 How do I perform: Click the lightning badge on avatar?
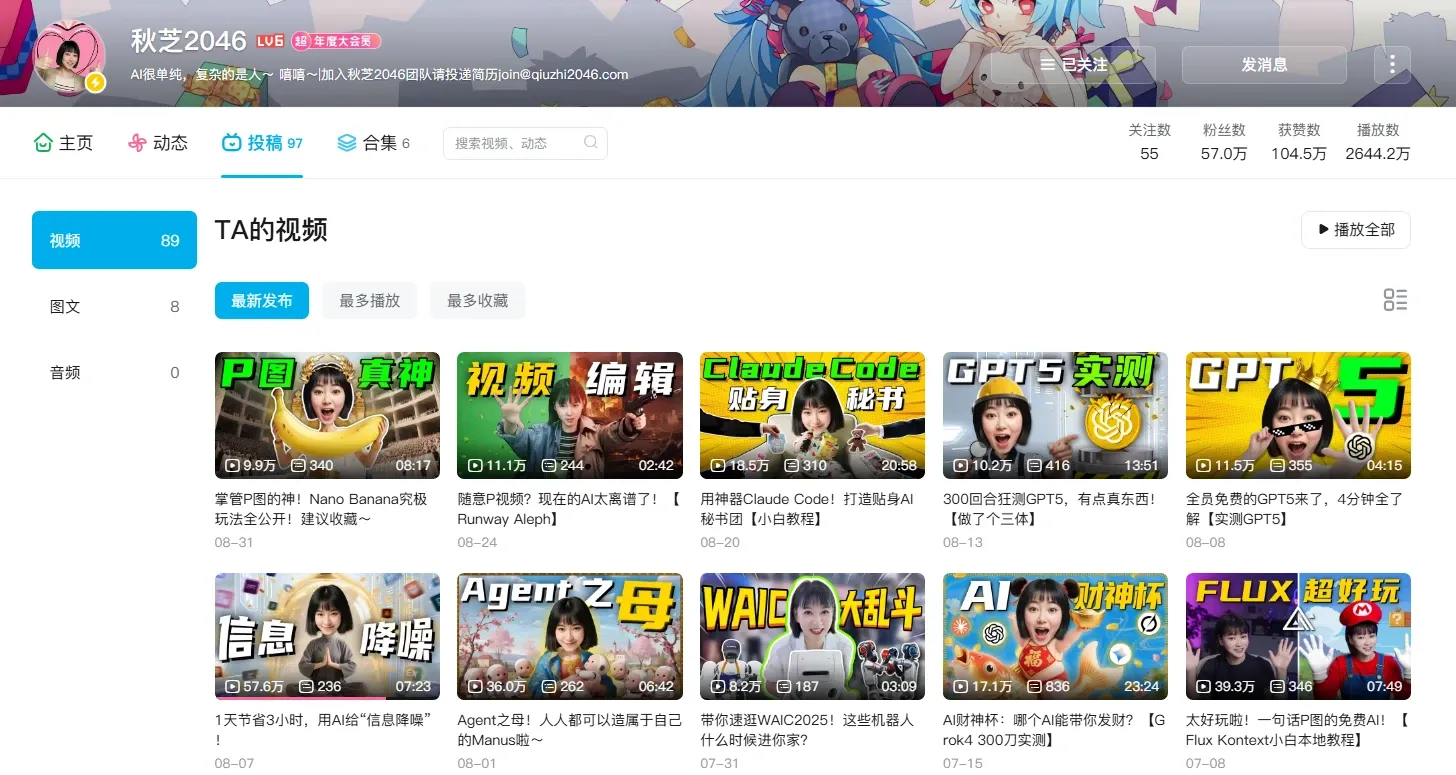pos(95,83)
